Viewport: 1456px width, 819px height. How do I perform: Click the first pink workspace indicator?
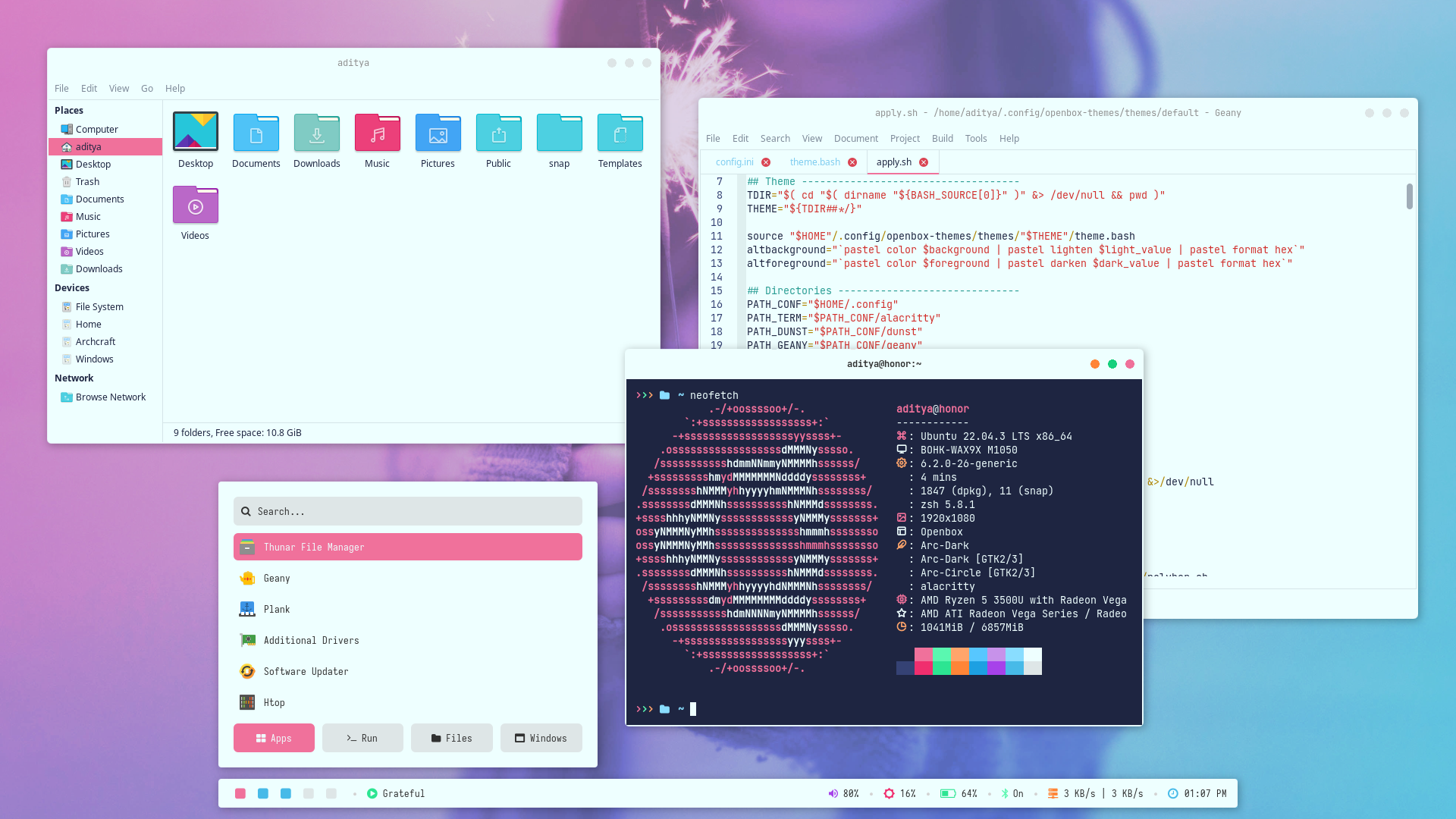click(240, 793)
